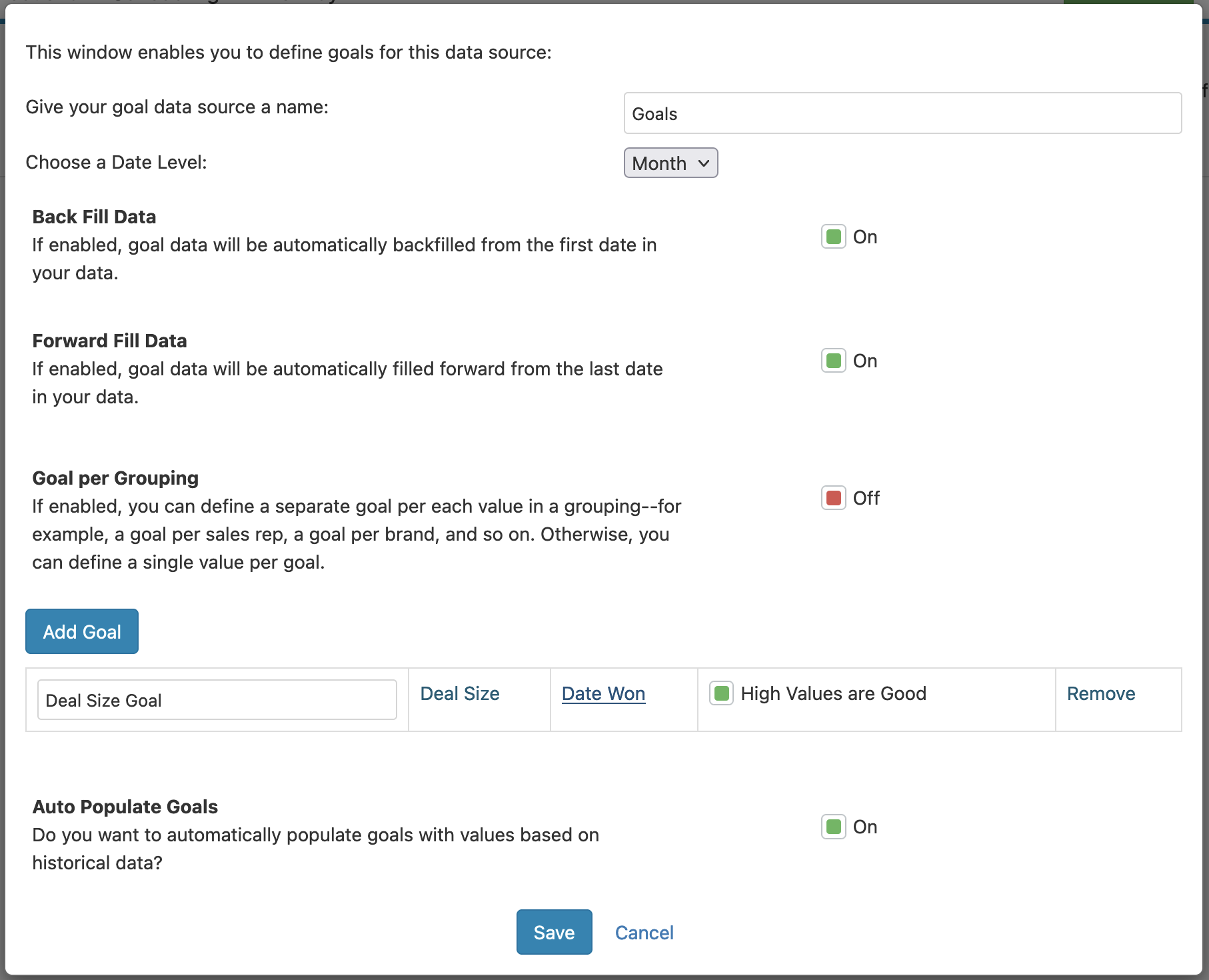Enable the Goal per Grouping red checkbox
The height and width of the screenshot is (980, 1209).
coord(833,498)
